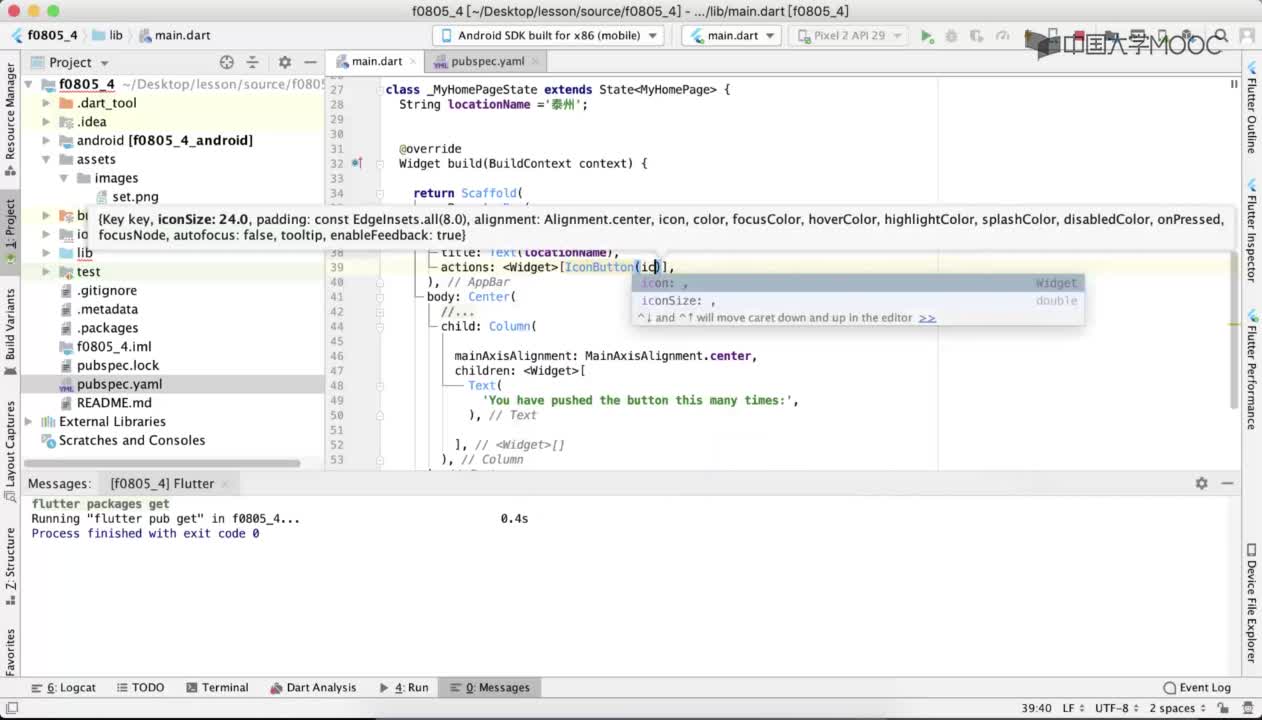This screenshot has height=720, width=1262.
Task: Switch to main.dart editor tab
Action: coord(376,61)
